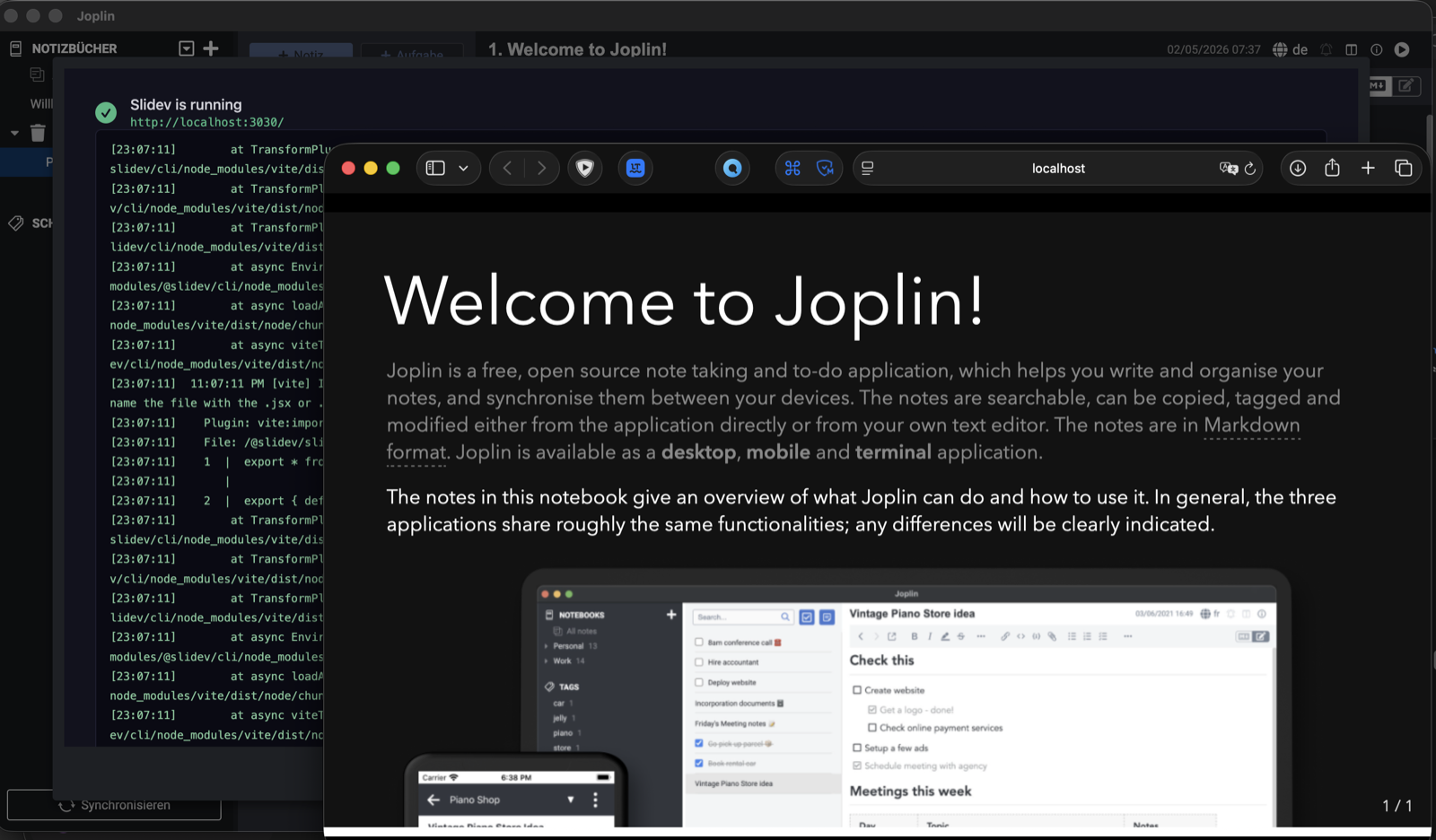Click the blue translate extension icon in Safari
This screenshot has height=840, width=1436.
pos(635,168)
